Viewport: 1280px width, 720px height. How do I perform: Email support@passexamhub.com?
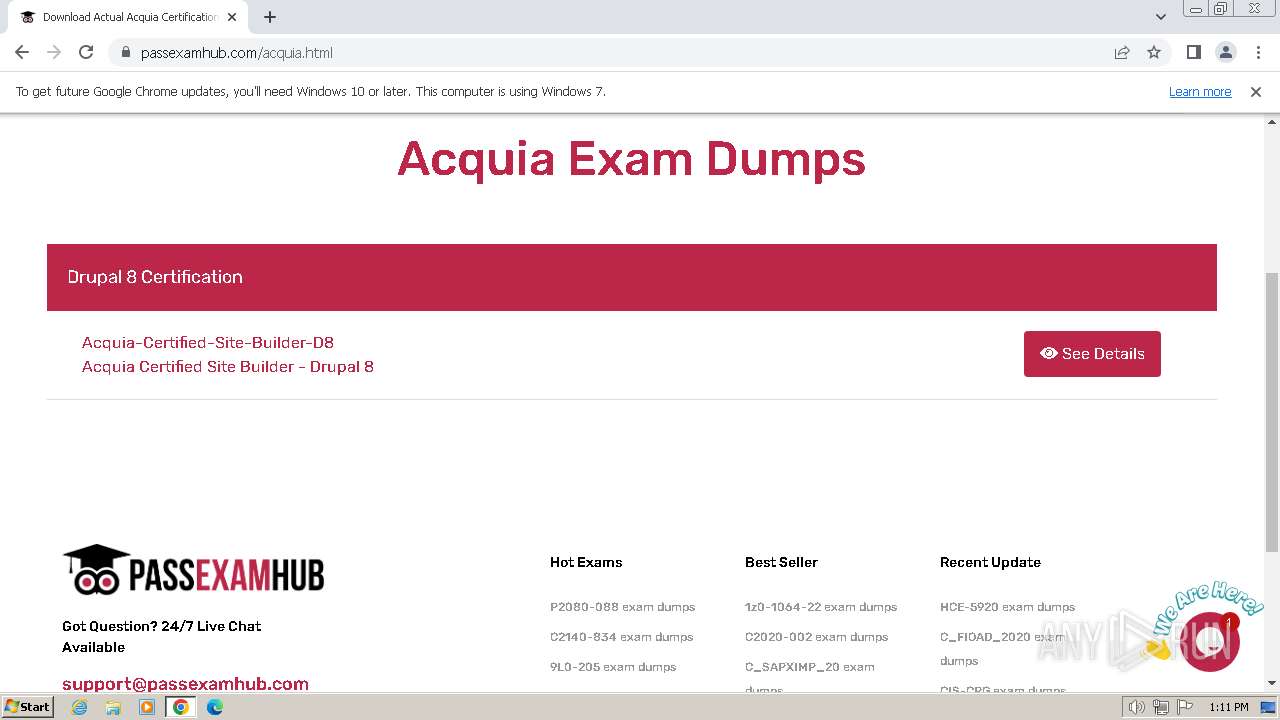coord(185,684)
